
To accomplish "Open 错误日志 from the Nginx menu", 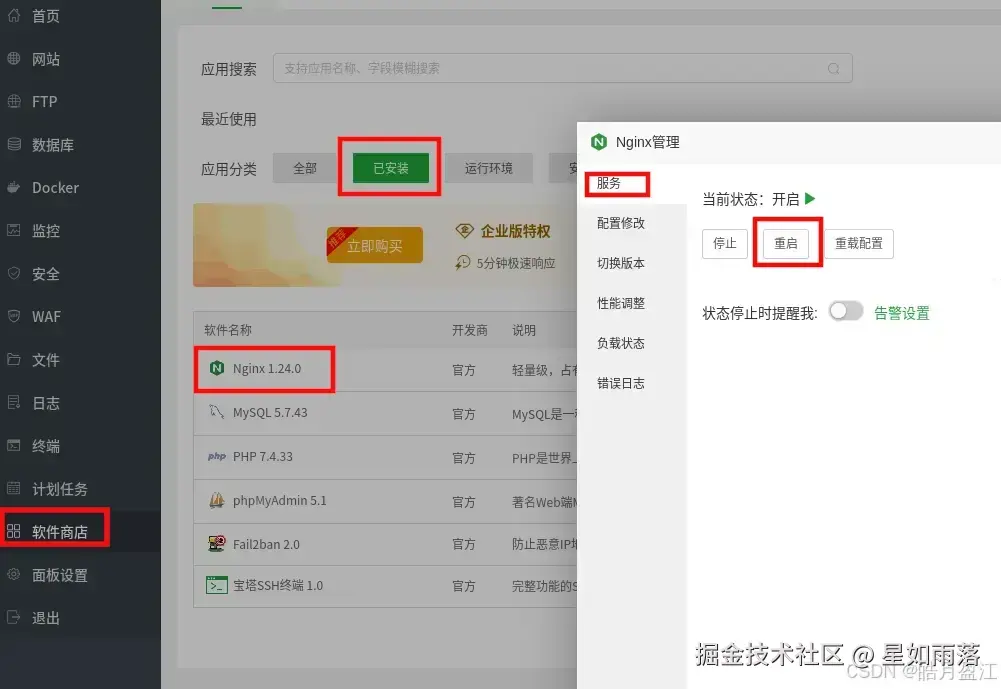I will pyautogui.click(x=622, y=382).
